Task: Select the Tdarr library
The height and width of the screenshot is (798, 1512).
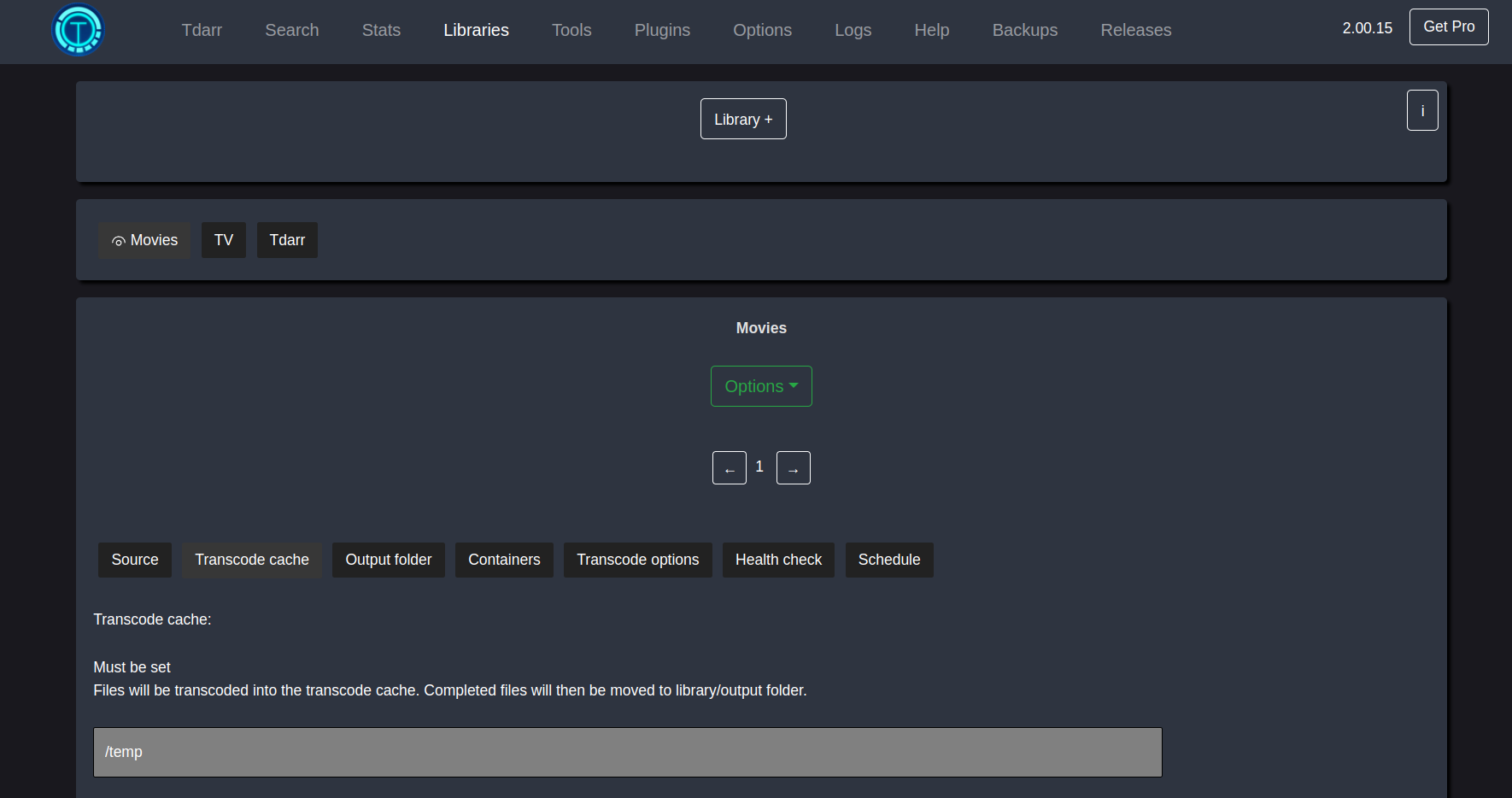Action: click(287, 240)
